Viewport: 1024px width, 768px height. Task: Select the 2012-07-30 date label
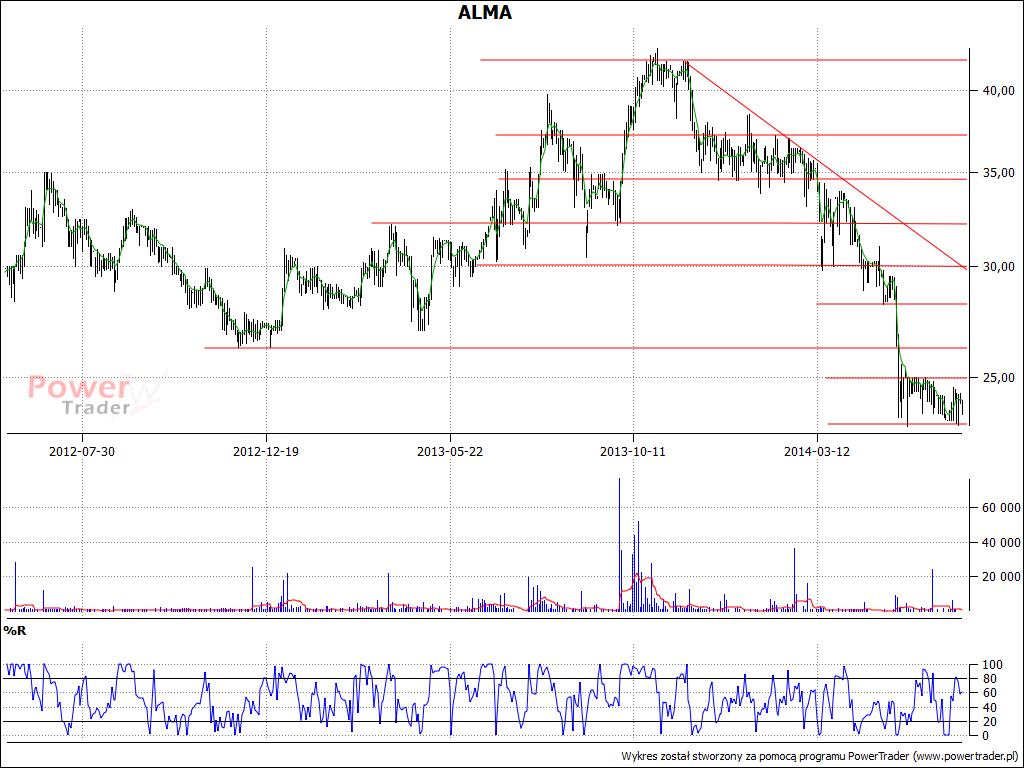82,451
